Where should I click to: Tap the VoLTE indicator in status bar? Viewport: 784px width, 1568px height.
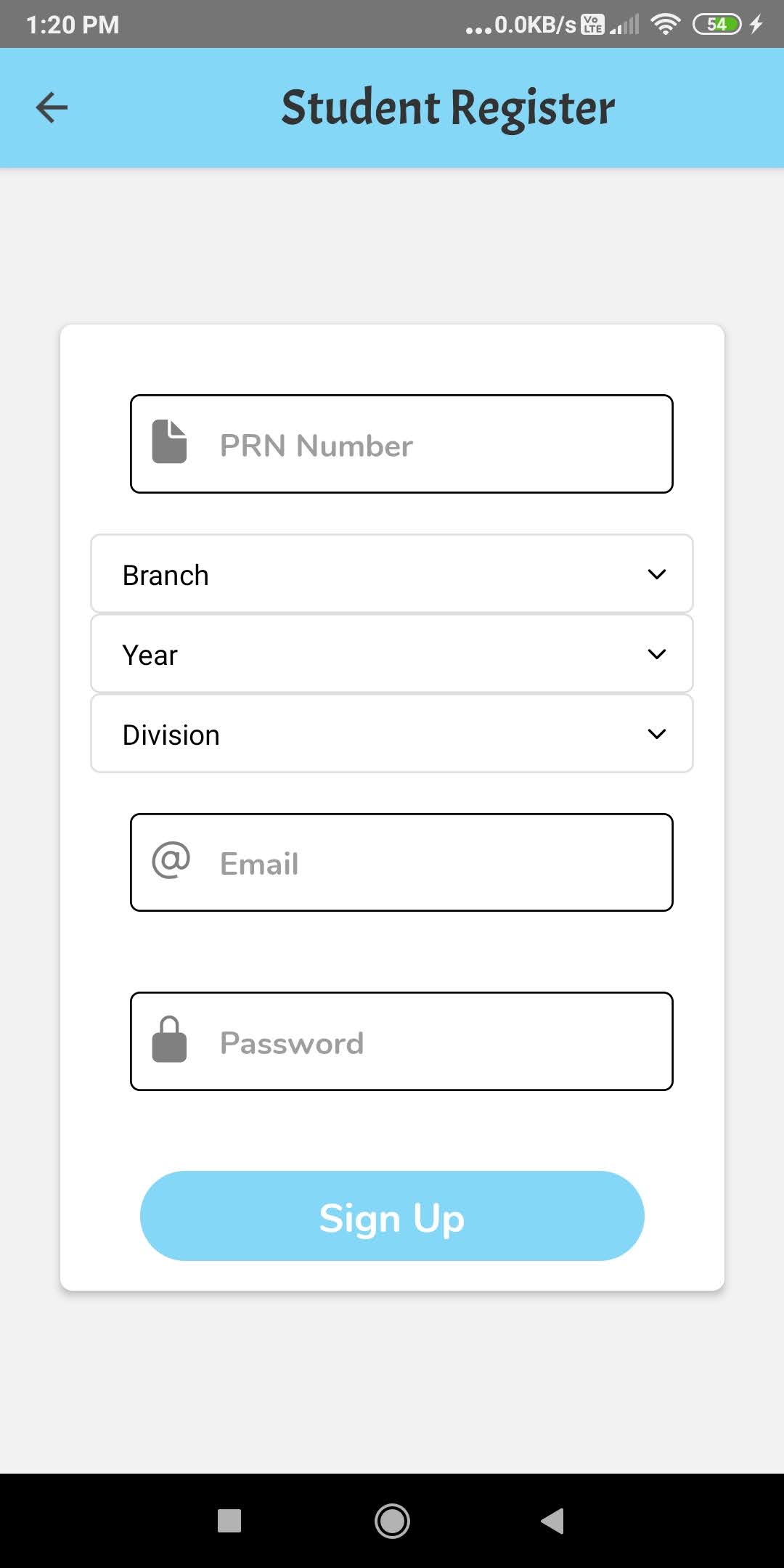590,23
